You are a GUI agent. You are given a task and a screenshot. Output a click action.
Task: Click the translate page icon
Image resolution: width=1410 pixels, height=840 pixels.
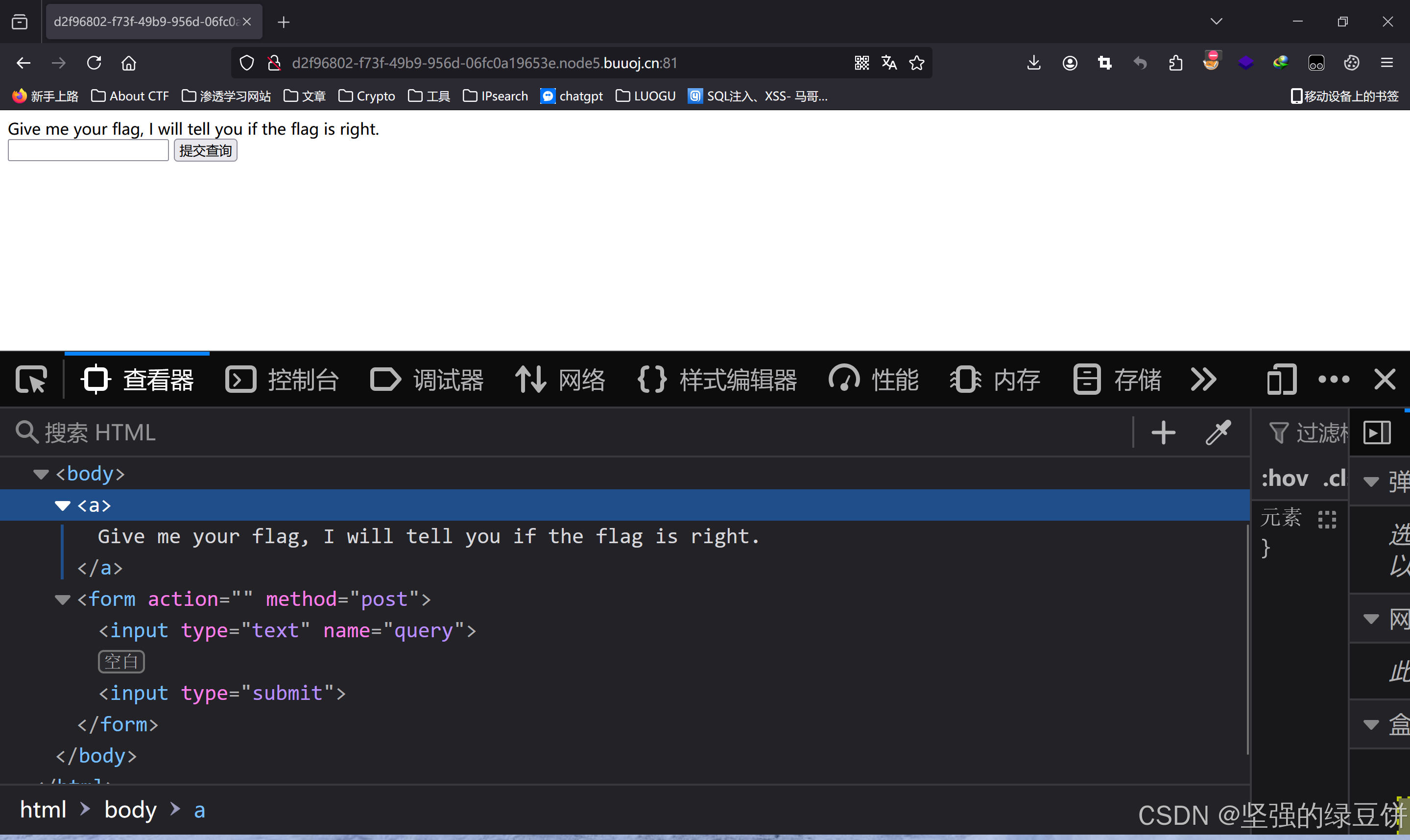pos(889,63)
